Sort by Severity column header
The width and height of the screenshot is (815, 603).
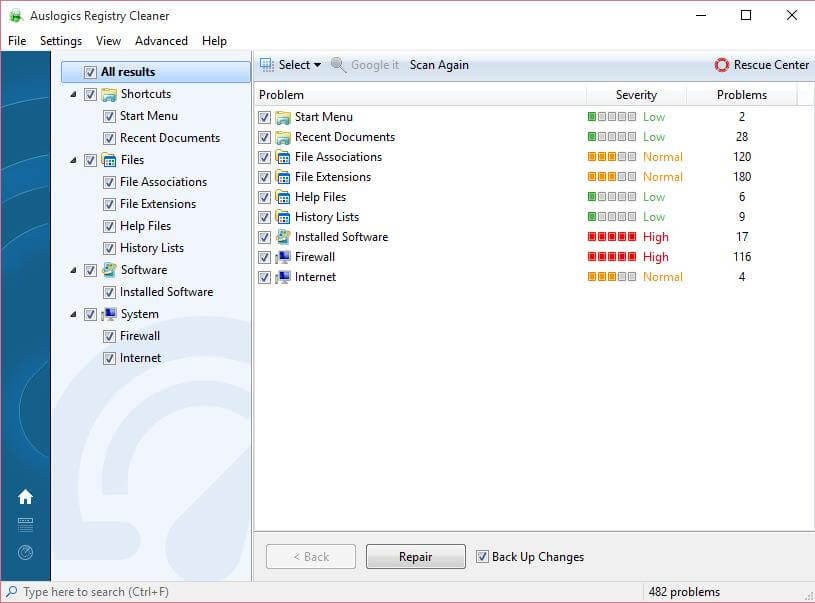[x=636, y=95]
